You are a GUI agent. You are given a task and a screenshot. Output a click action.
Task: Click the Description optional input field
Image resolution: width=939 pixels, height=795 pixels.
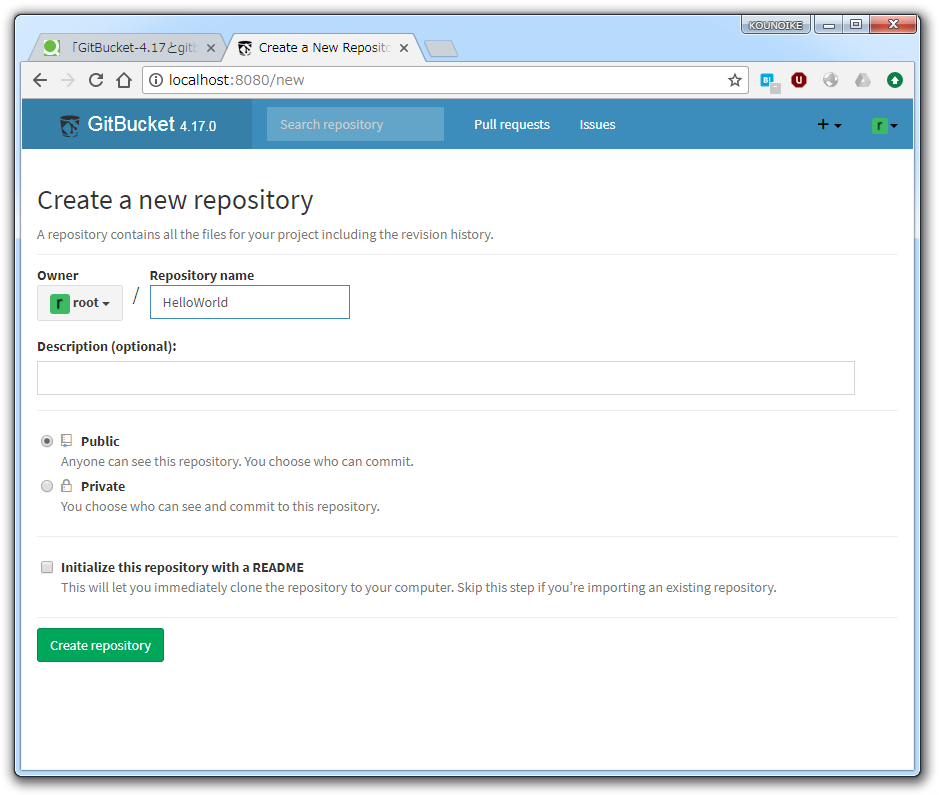(446, 377)
